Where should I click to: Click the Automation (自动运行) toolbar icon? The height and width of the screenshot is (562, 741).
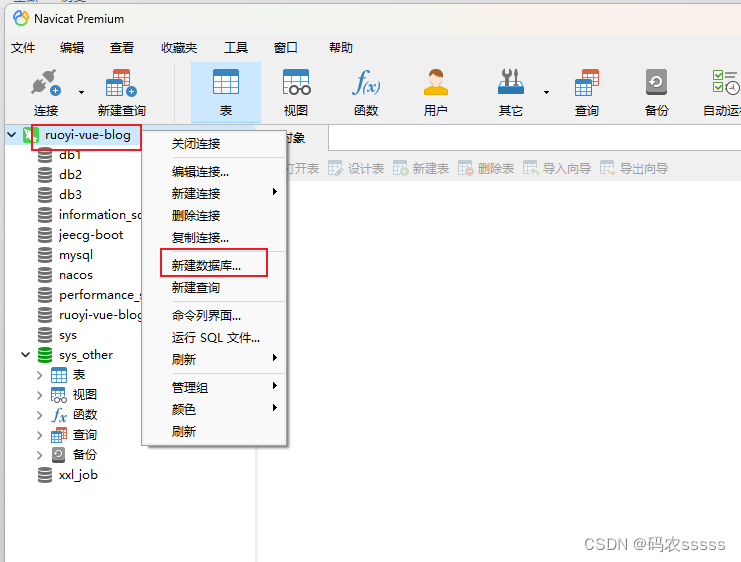click(x=726, y=82)
